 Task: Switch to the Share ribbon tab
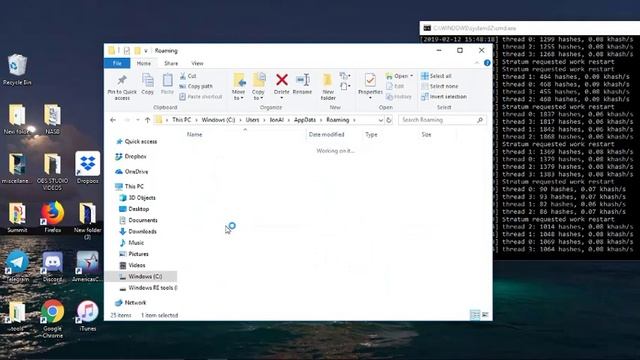click(x=171, y=63)
